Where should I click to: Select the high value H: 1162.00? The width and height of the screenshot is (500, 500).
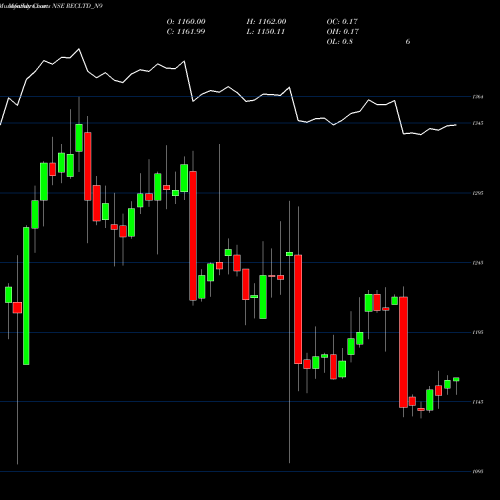(266, 22)
